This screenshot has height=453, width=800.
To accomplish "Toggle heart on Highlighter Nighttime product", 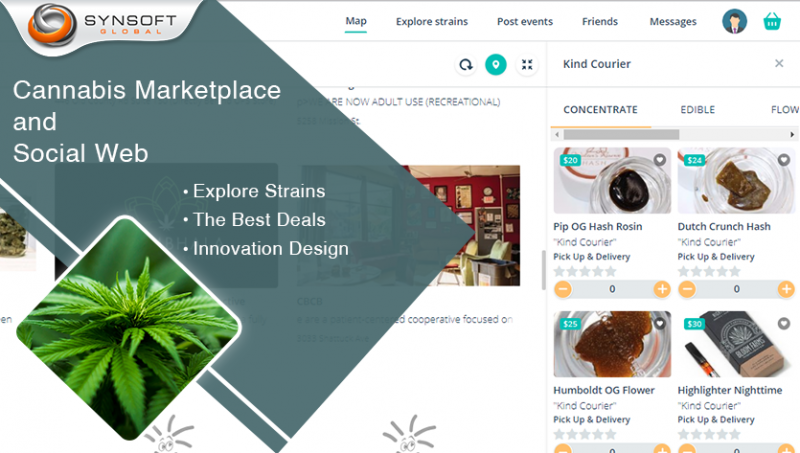I will pyautogui.click(x=784, y=323).
